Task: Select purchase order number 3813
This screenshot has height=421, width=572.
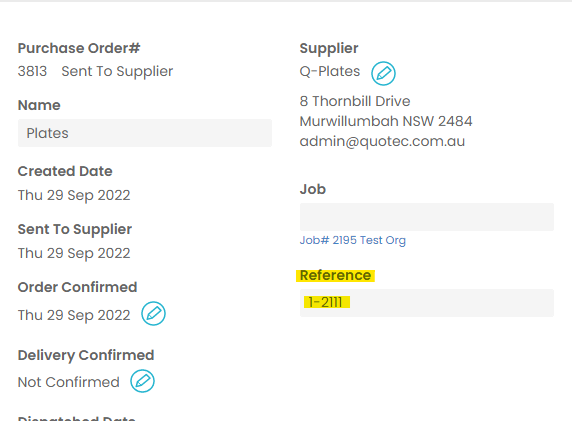Action: pyautogui.click(x=32, y=71)
